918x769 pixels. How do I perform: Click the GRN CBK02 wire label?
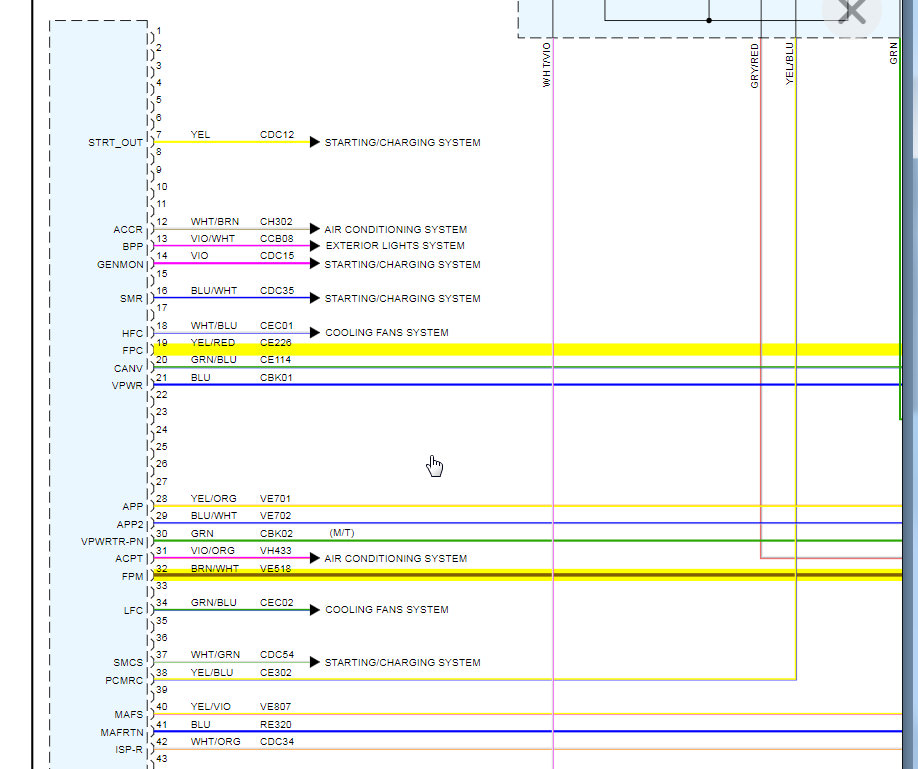coord(241,534)
